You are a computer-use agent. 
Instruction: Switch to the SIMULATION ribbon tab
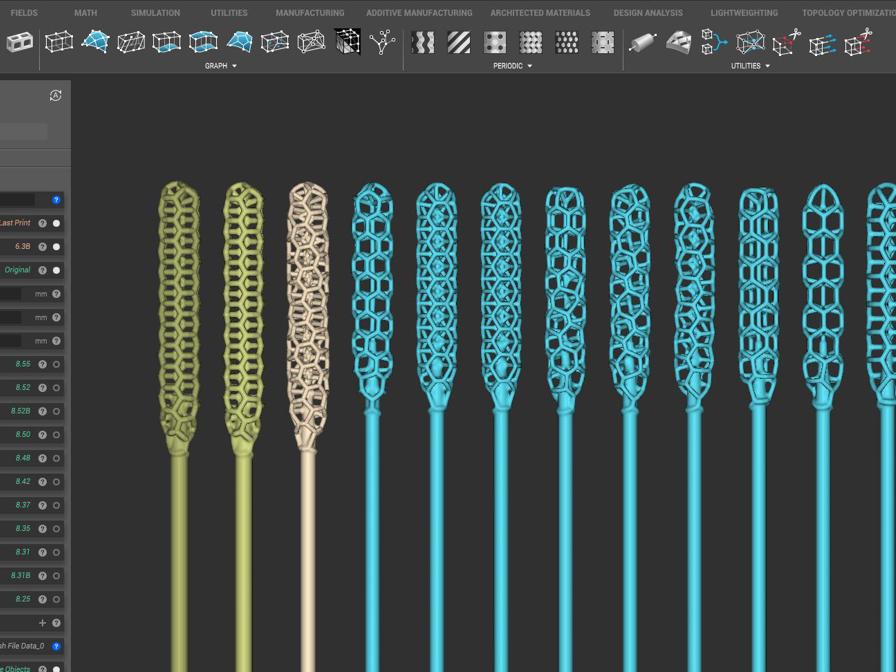155,13
